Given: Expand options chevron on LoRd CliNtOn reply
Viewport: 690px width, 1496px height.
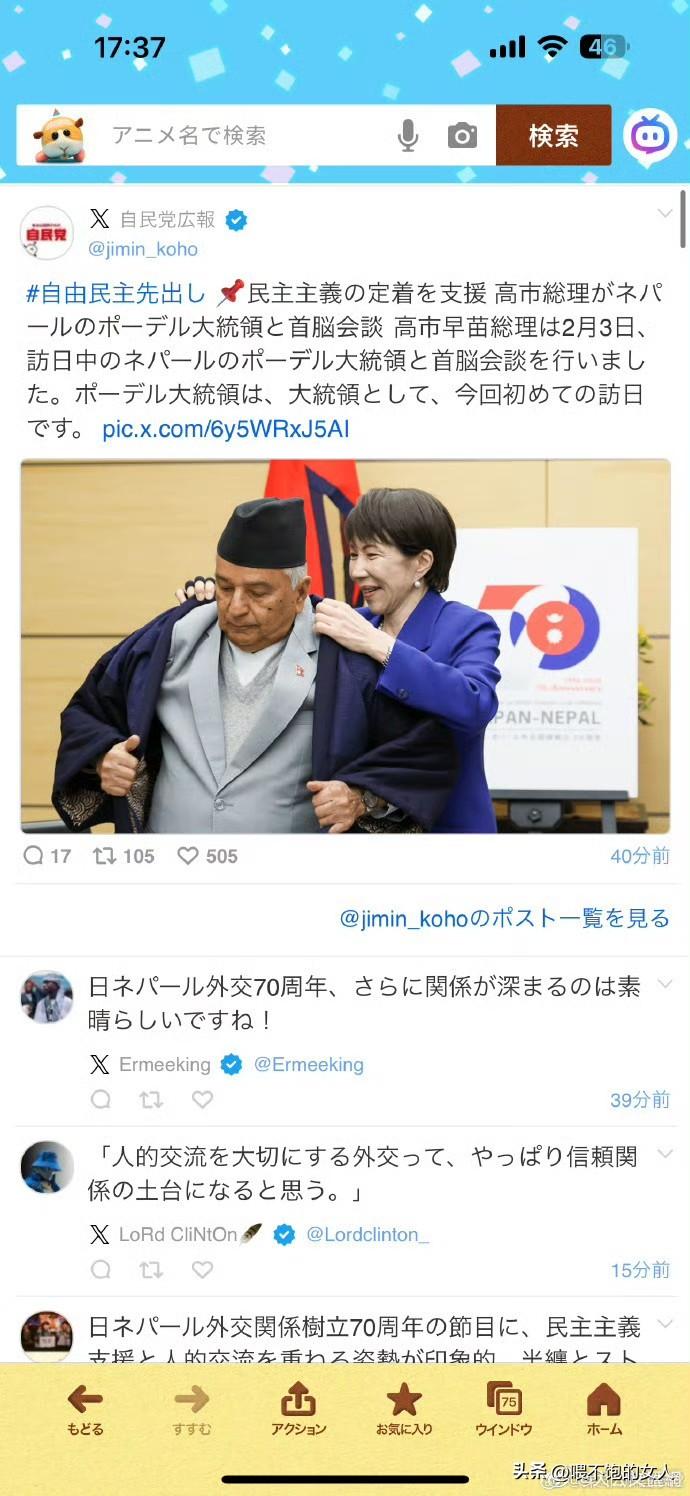Looking at the screenshot, I should [664, 1156].
